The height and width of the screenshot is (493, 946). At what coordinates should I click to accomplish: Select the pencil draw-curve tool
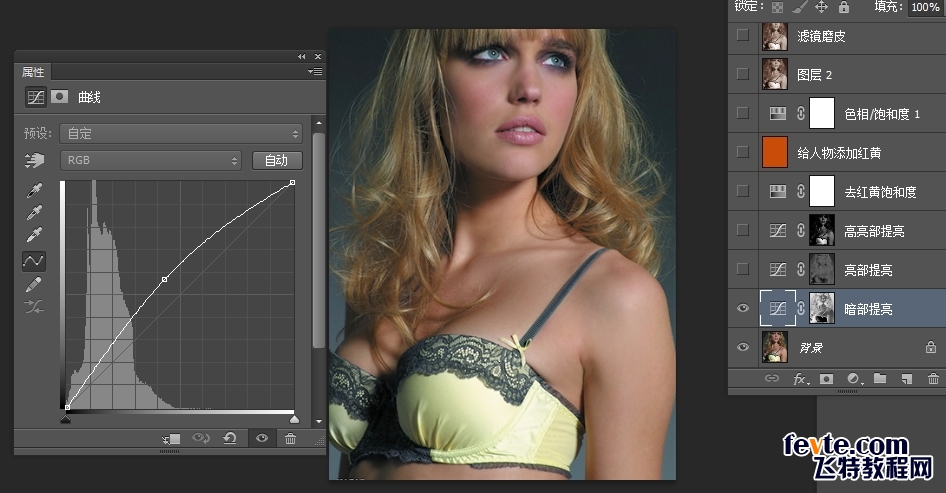tap(34, 284)
